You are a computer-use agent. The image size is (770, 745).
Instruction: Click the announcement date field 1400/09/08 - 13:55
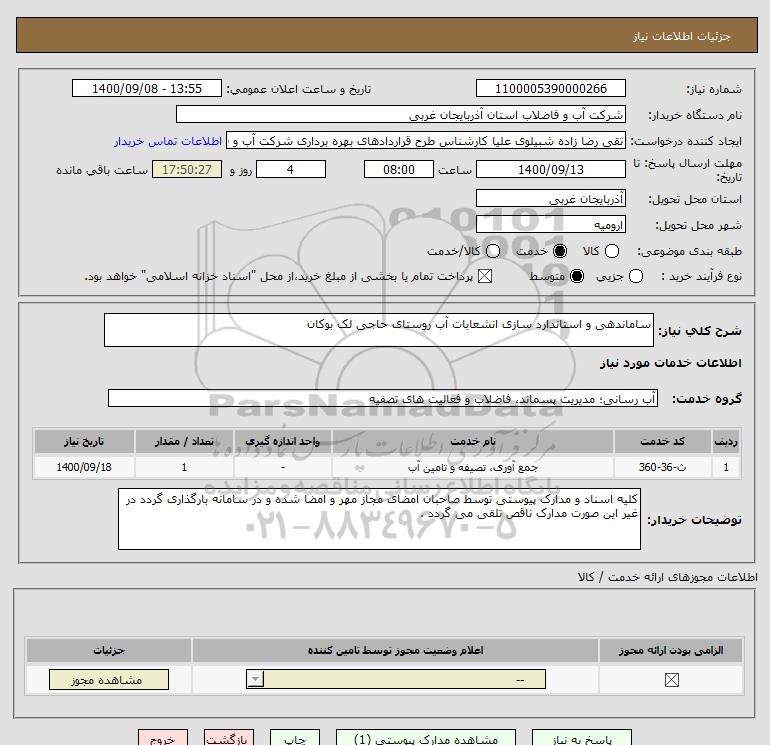pyautogui.click(x=147, y=88)
